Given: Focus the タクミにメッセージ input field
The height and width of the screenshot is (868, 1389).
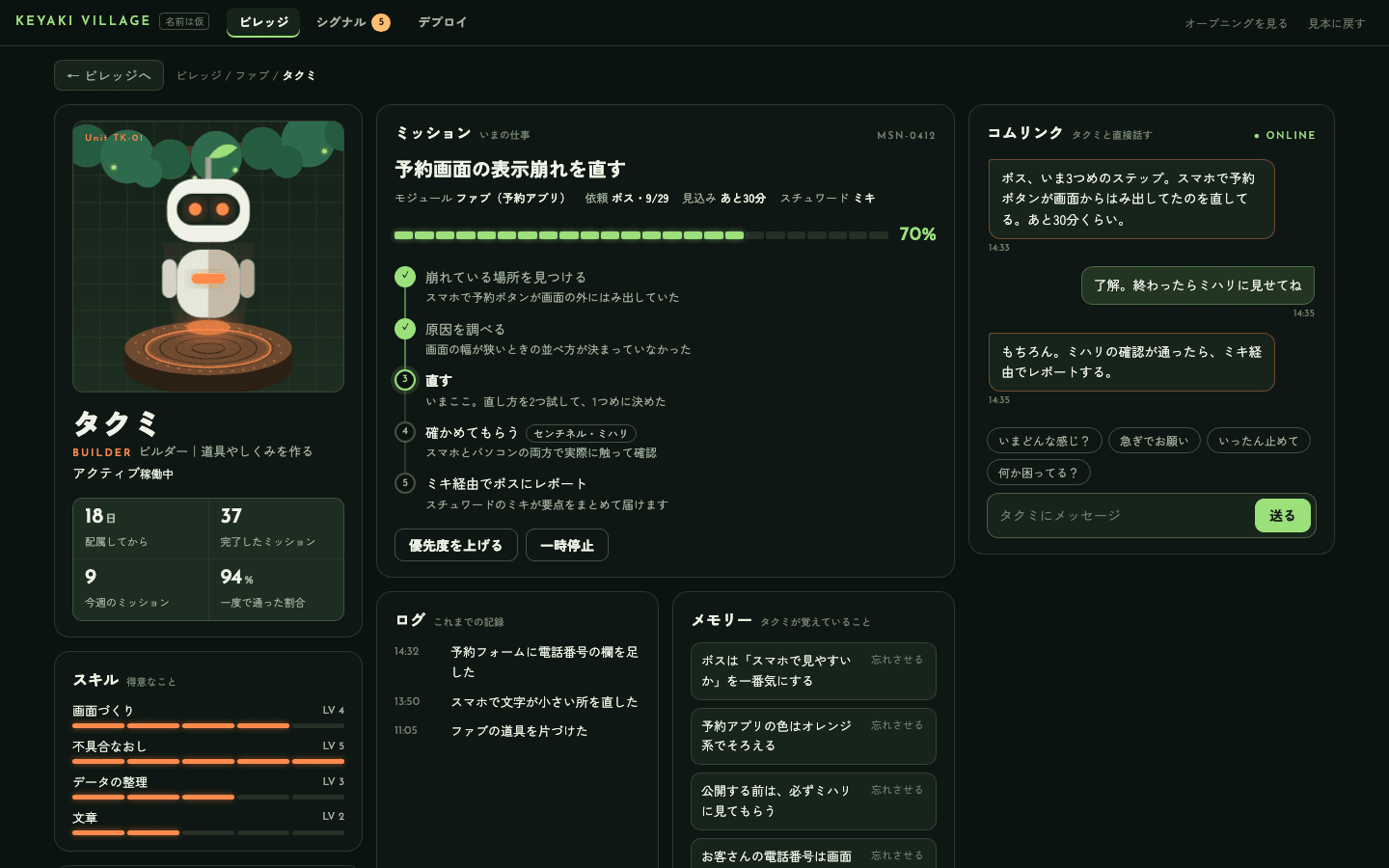Looking at the screenshot, I should point(1121,516).
